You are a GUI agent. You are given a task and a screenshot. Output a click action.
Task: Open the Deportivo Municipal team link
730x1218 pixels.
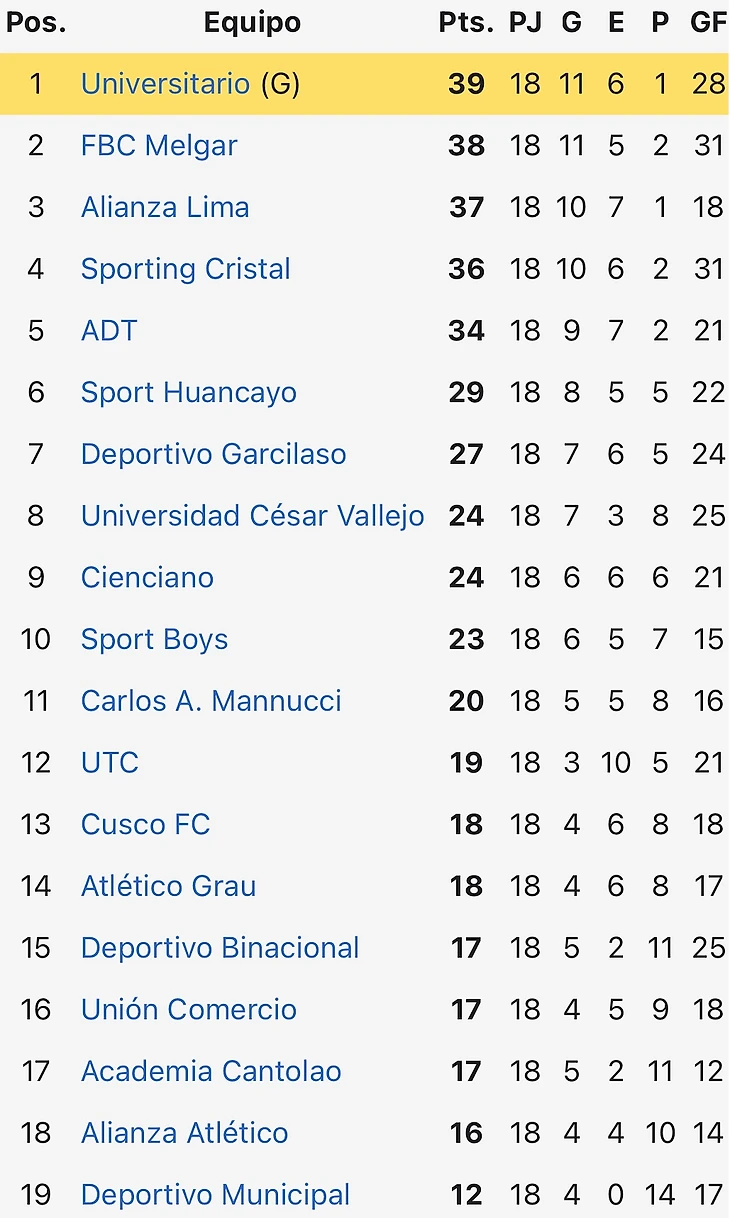[216, 1195]
